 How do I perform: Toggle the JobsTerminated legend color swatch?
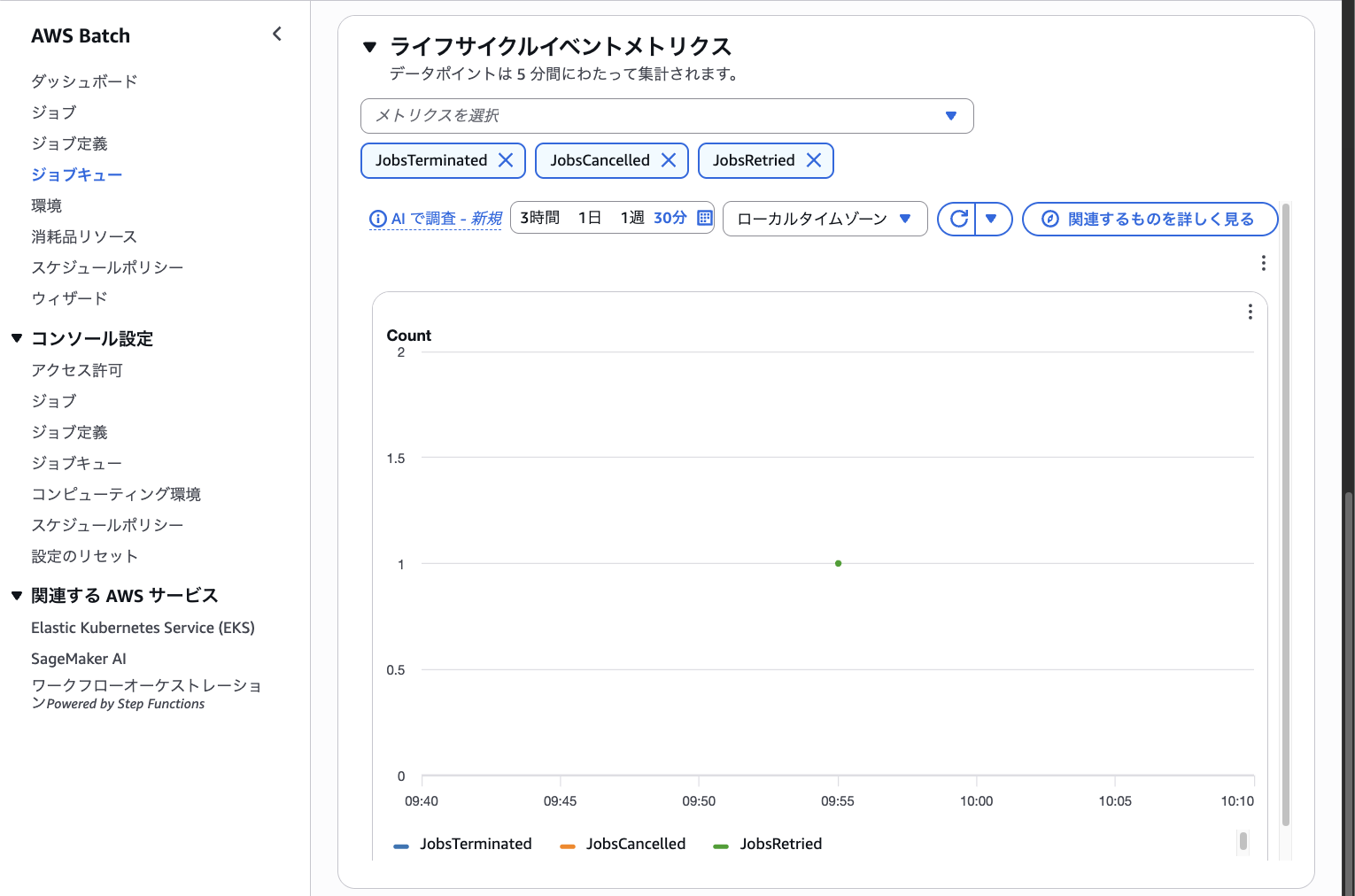tap(401, 846)
